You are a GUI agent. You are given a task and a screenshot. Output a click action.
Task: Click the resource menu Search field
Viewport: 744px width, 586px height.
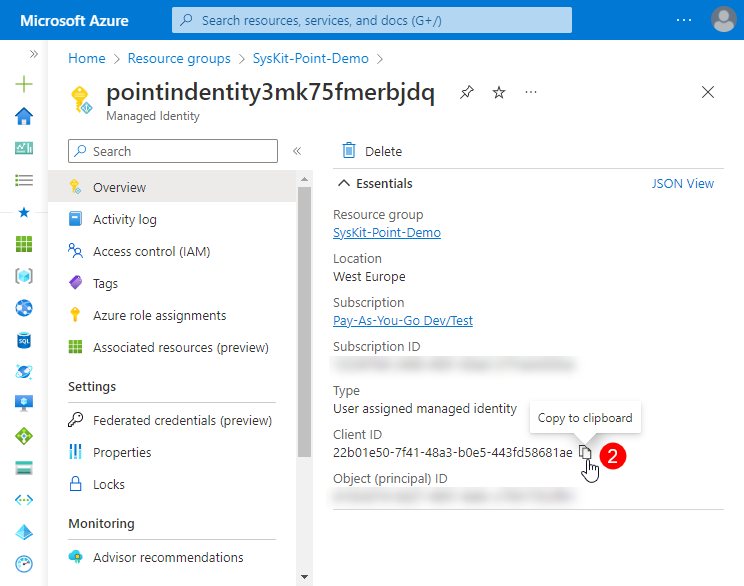pos(173,151)
